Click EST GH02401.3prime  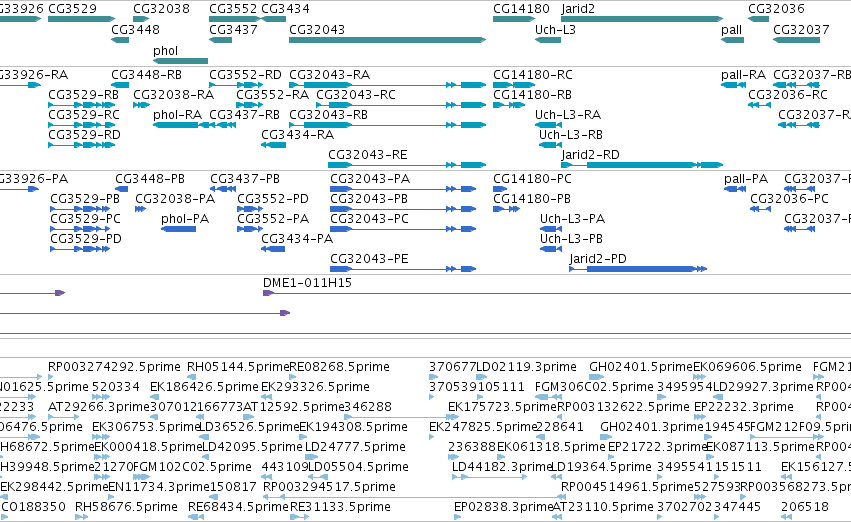pos(652,428)
